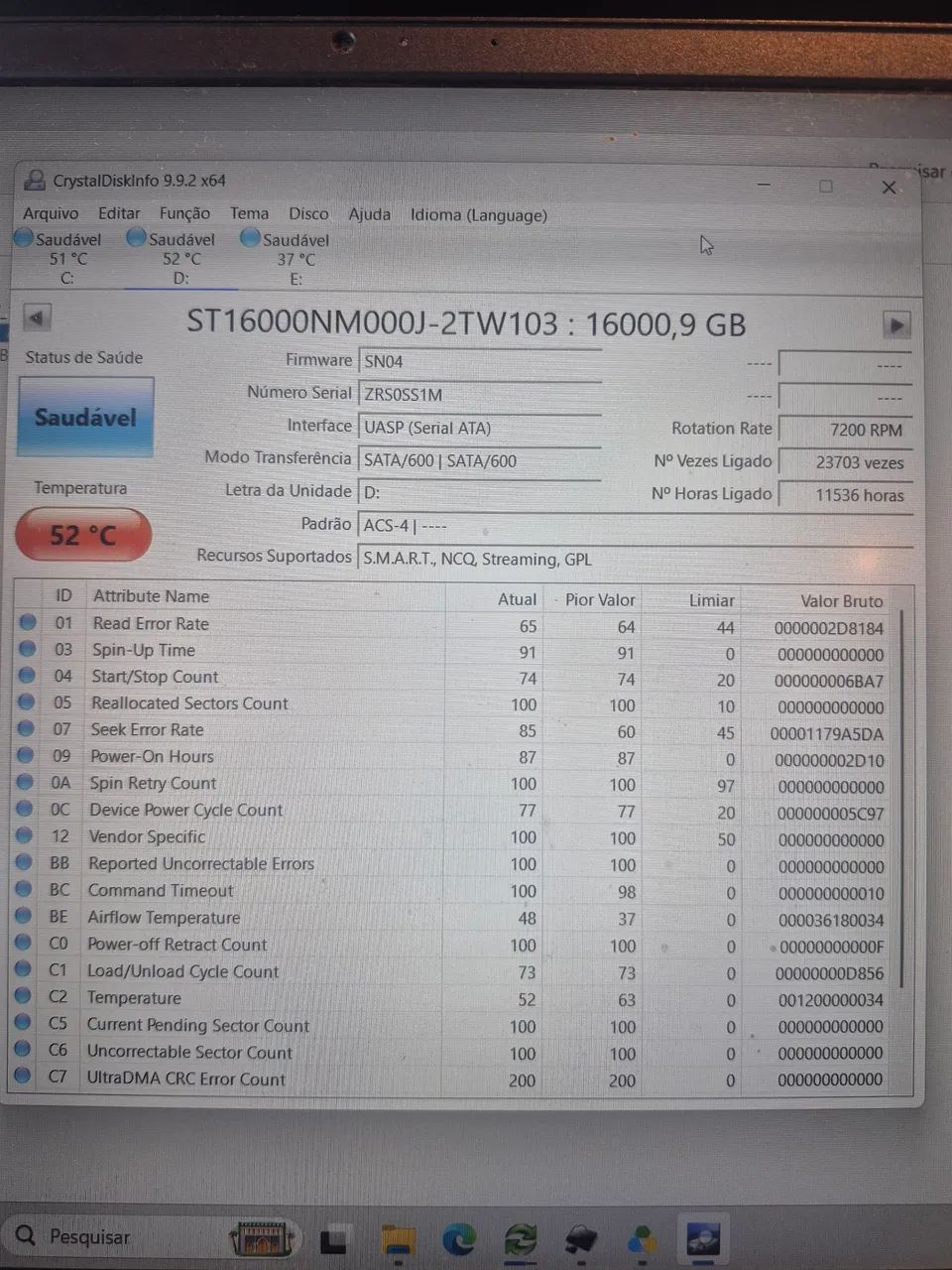Click status dot for Power-On Hours
Screen dimensions: 952x1270
point(26,755)
